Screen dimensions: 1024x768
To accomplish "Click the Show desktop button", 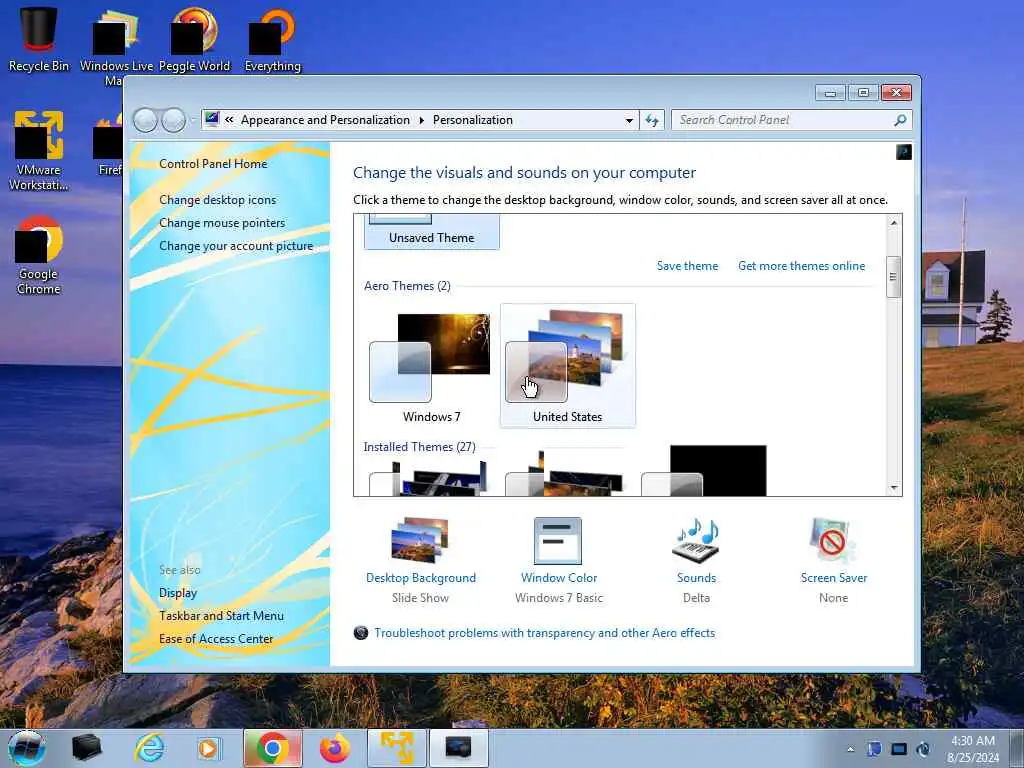I will 1016,748.
